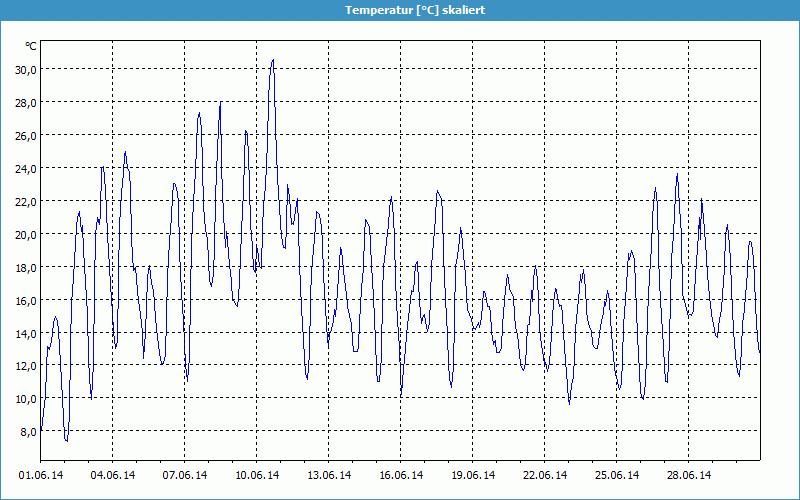Click the 25.06.14 date label
800x500 pixels.
coord(617,475)
